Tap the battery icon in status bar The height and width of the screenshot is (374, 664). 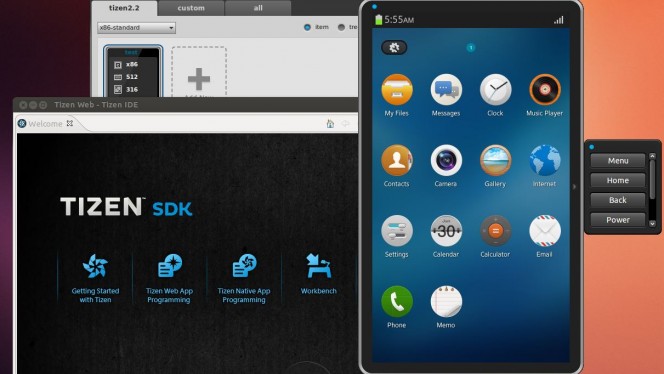point(379,19)
